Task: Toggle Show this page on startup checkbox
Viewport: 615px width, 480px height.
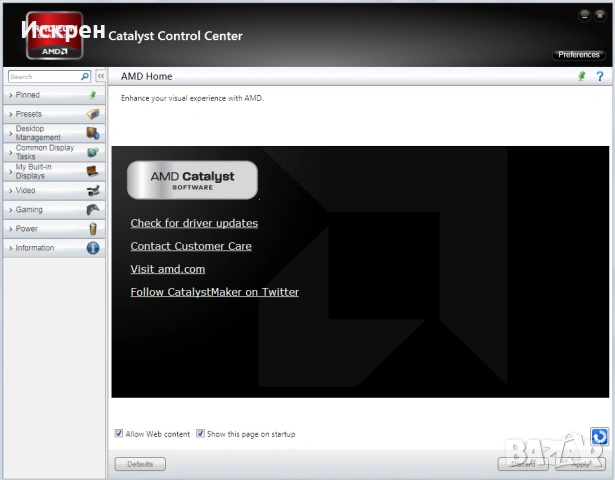Action: coord(200,433)
